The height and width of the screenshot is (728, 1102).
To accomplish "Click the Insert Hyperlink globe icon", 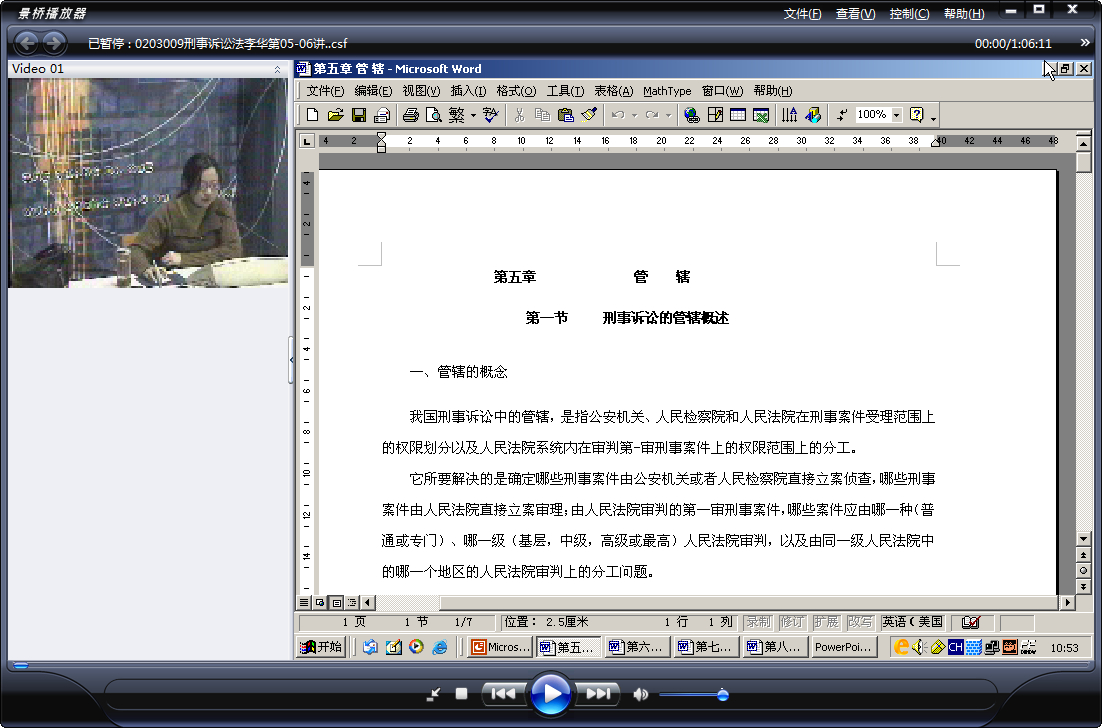I will tap(692, 115).
